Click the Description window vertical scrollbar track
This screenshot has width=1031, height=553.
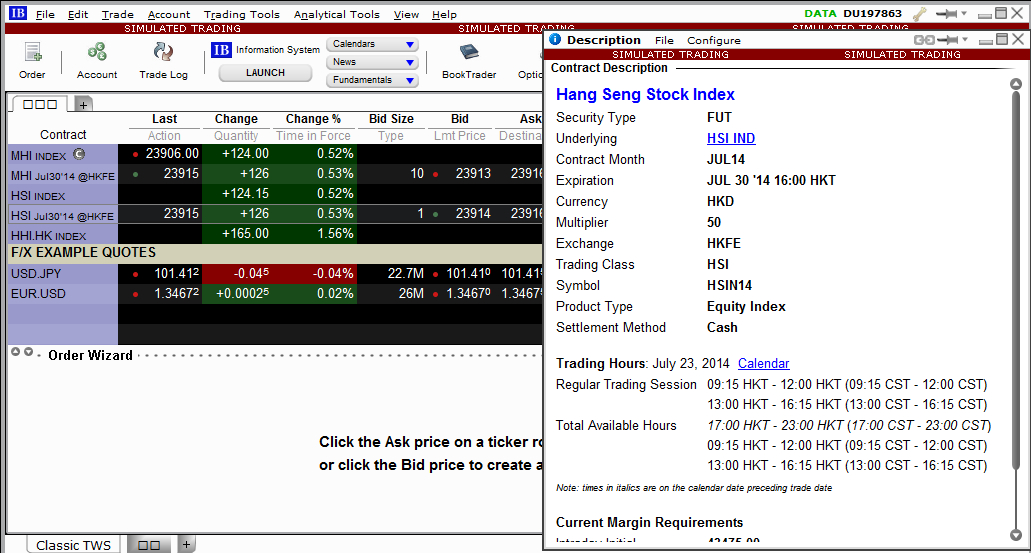pos(1016,309)
